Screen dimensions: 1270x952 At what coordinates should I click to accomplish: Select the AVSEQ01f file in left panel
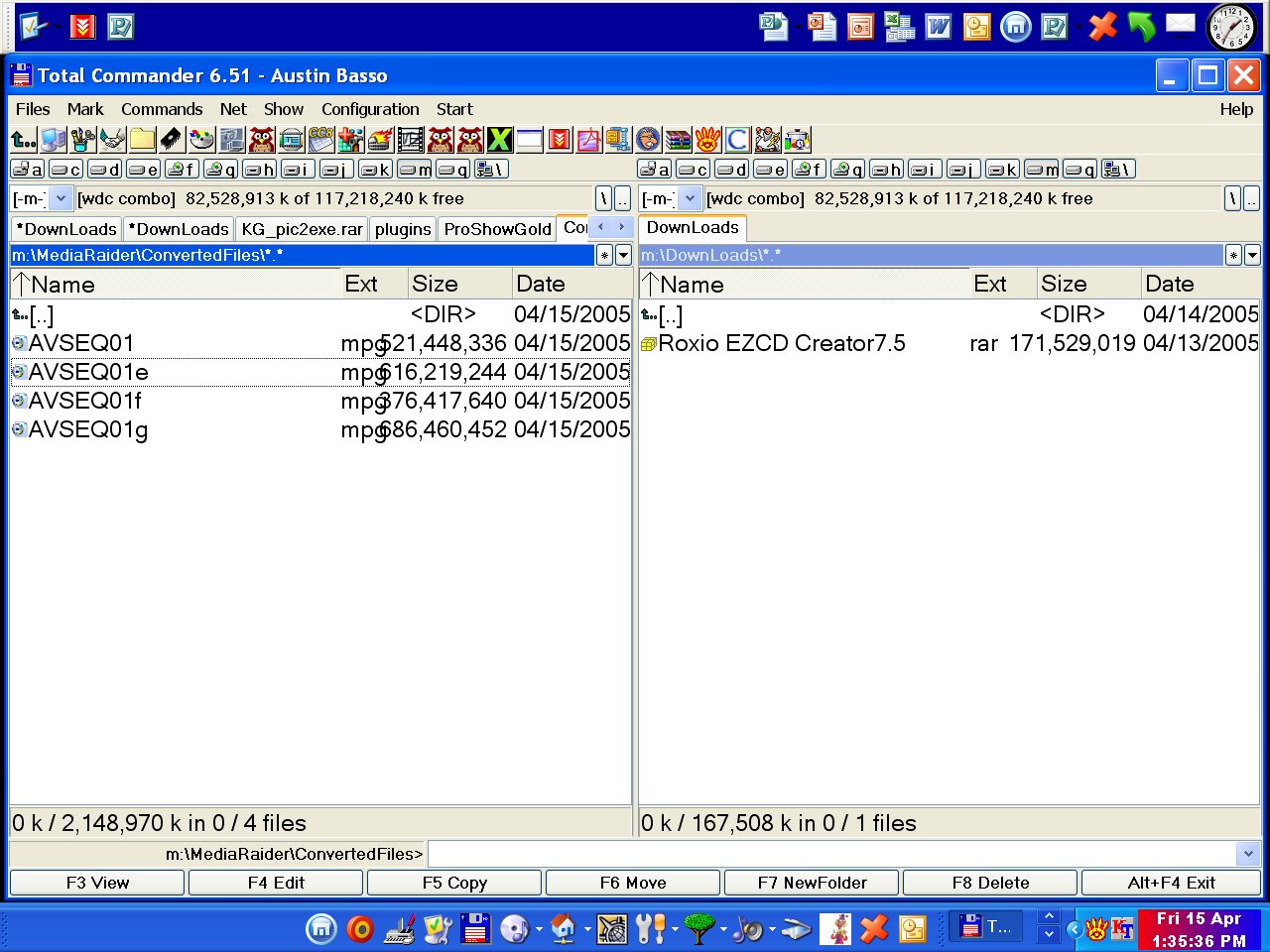(x=84, y=401)
